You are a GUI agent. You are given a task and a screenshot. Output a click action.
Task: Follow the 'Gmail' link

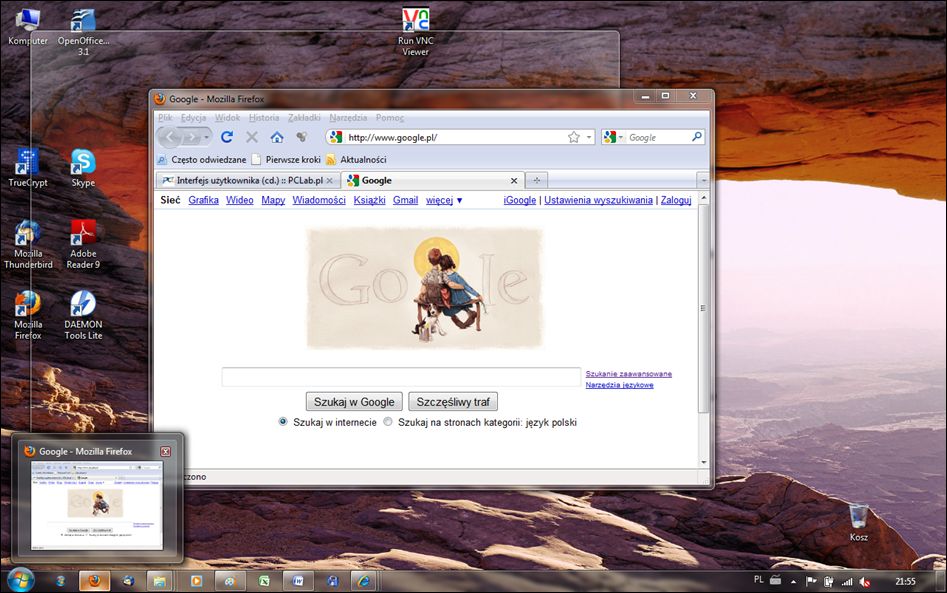405,200
